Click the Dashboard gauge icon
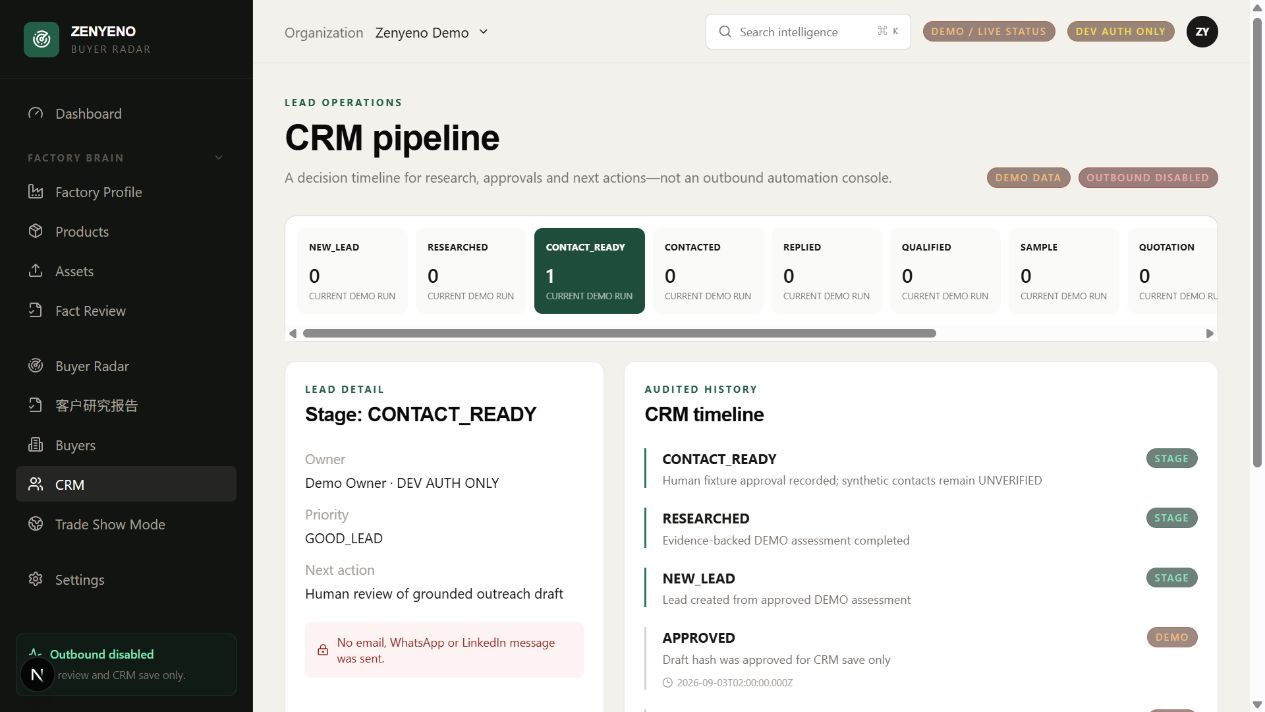This screenshot has width=1265, height=712. coord(36,113)
